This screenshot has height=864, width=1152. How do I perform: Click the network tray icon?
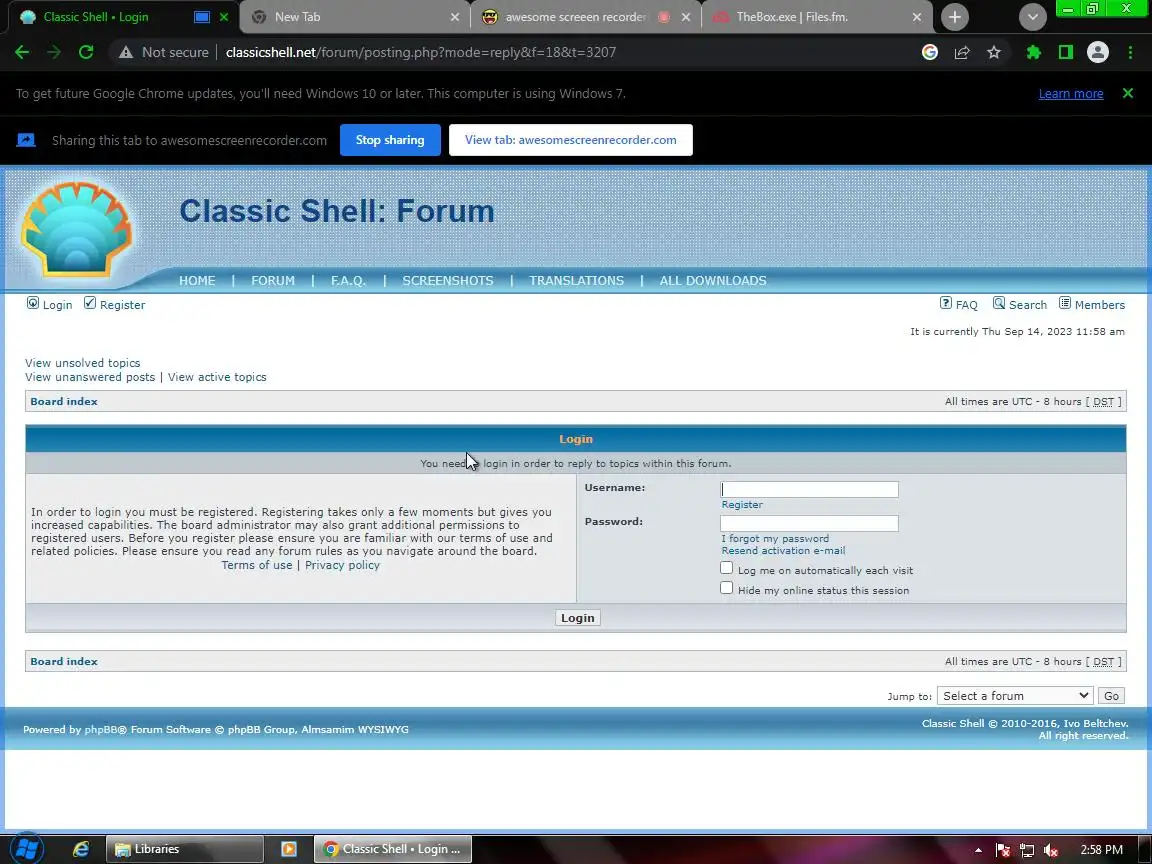1026,850
